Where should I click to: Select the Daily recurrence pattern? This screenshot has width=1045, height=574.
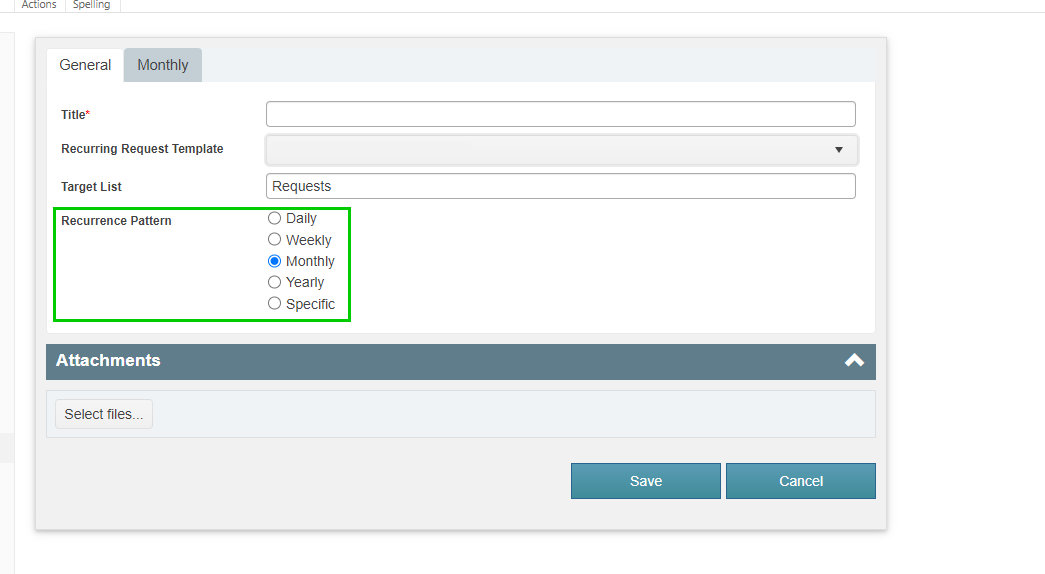point(274,218)
